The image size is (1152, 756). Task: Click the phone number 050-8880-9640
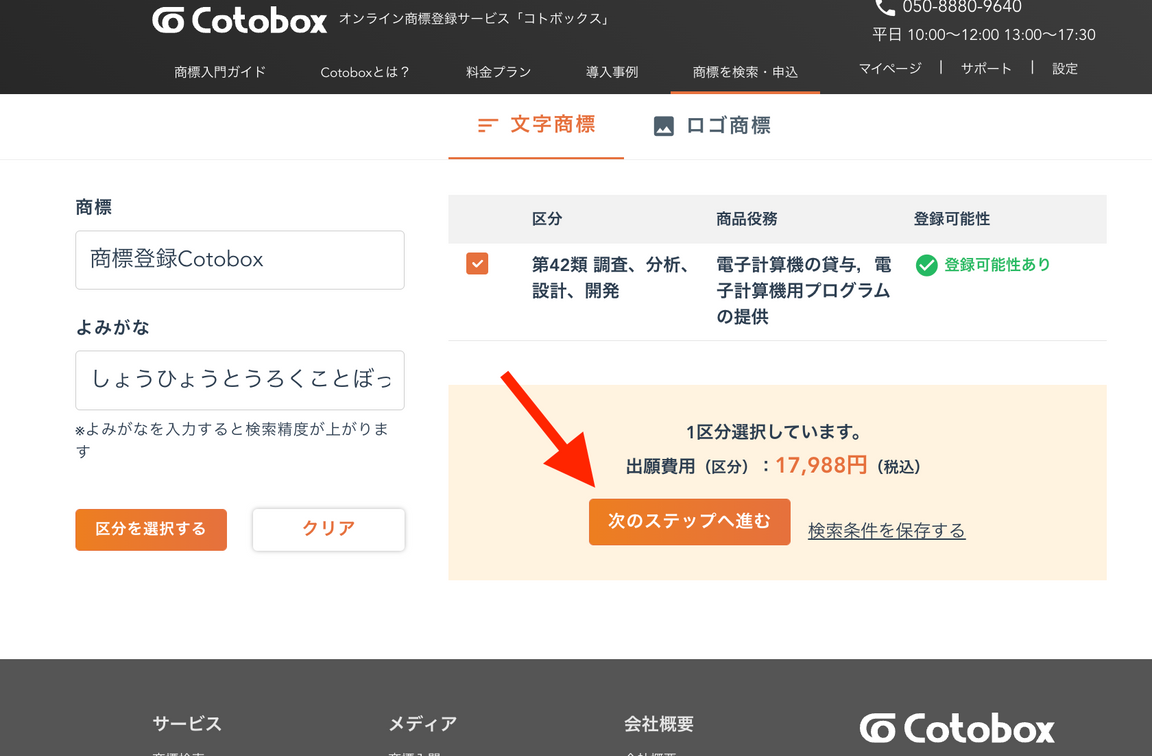pyautogui.click(x=962, y=7)
